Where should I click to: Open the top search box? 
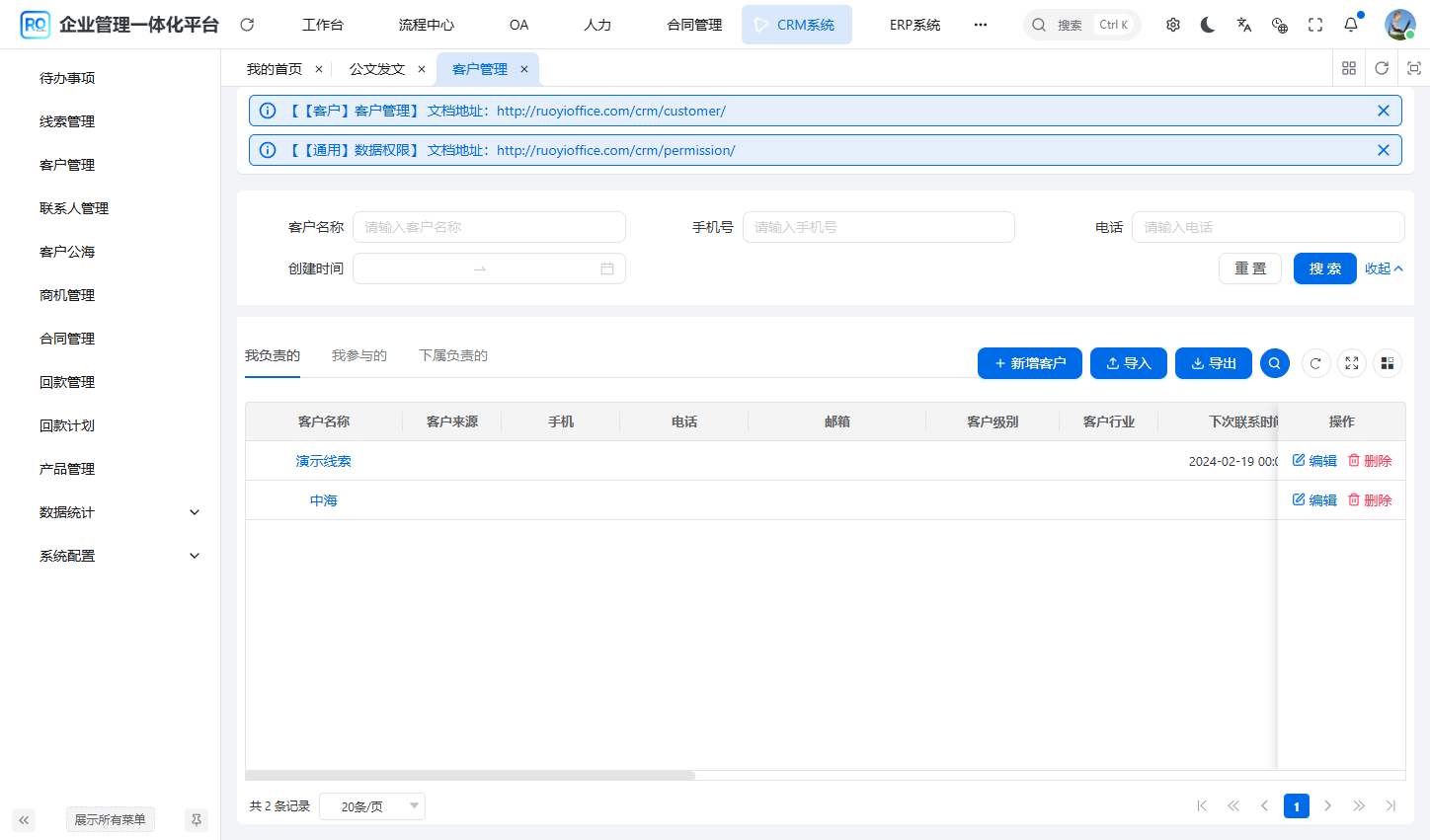tap(1082, 25)
